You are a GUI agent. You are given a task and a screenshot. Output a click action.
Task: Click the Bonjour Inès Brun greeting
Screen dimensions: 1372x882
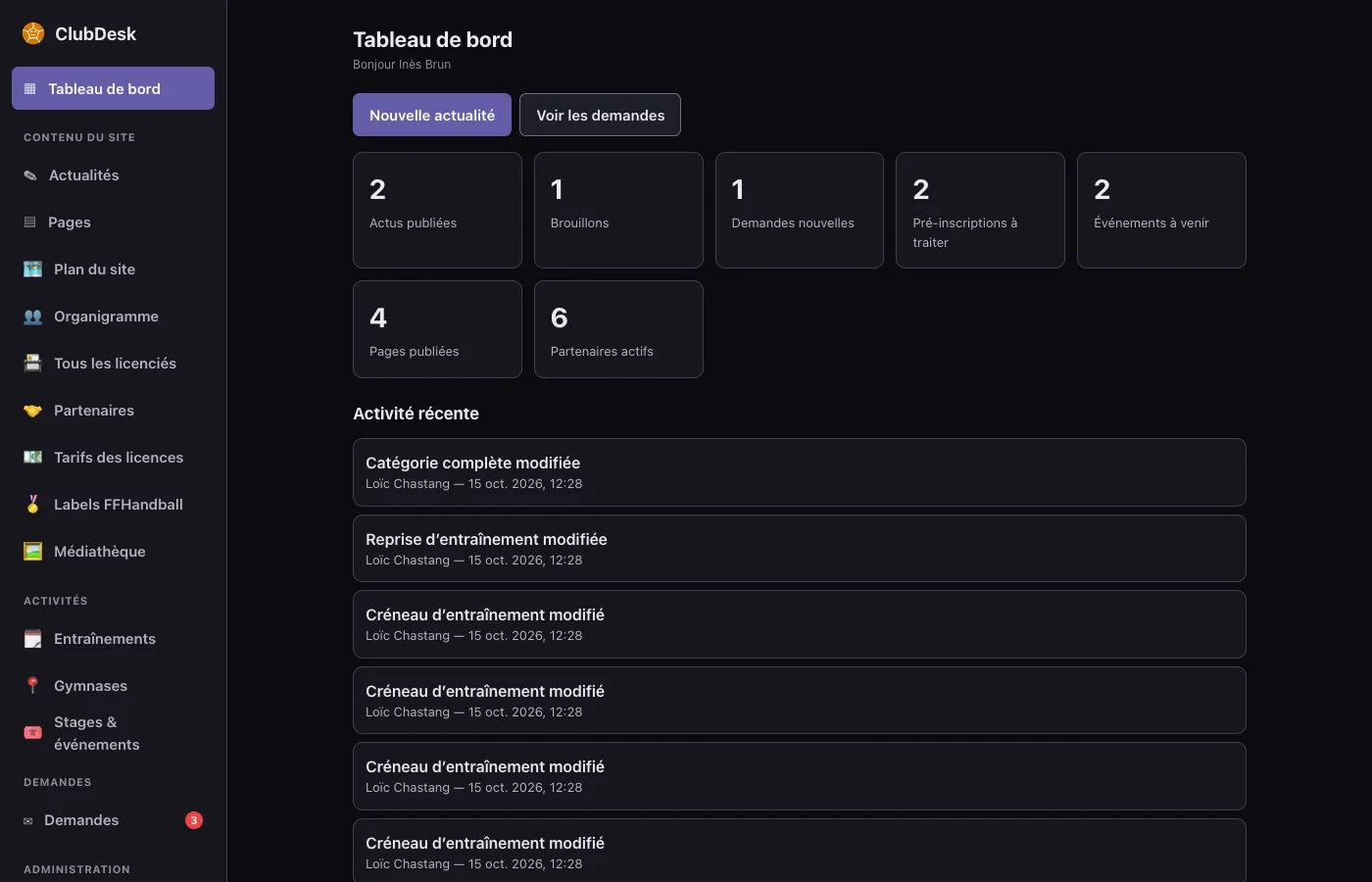click(402, 65)
